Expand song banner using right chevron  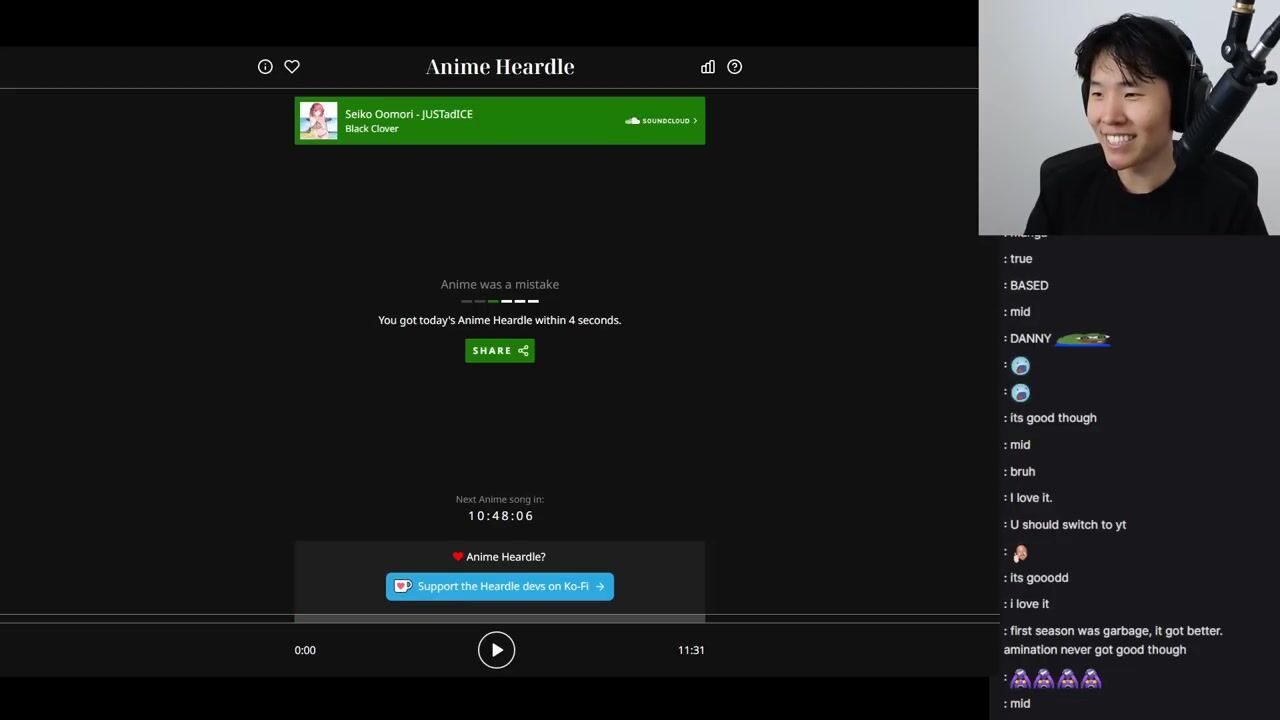pyautogui.click(x=695, y=121)
